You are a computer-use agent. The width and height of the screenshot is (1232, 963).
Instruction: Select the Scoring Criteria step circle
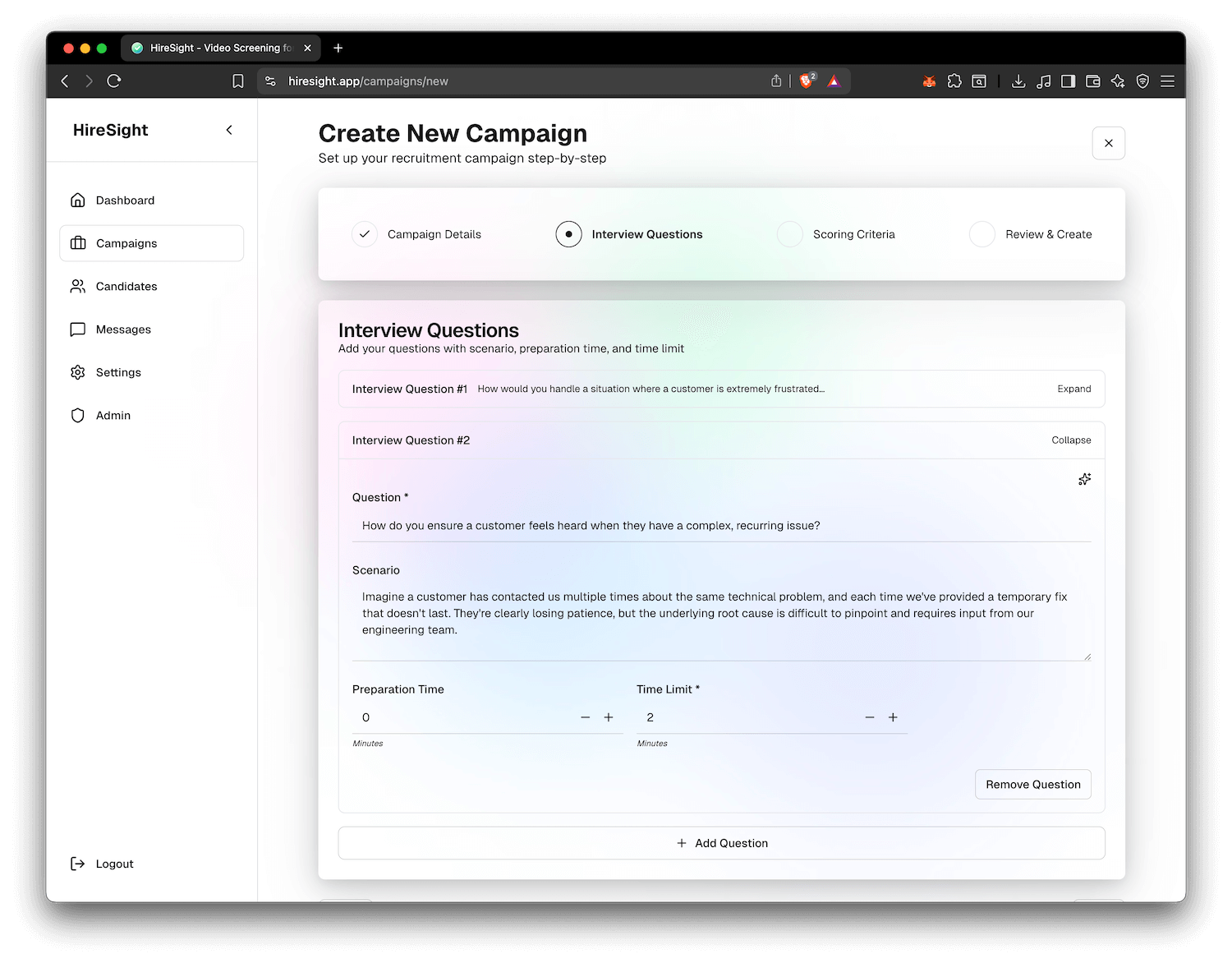click(x=790, y=234)
